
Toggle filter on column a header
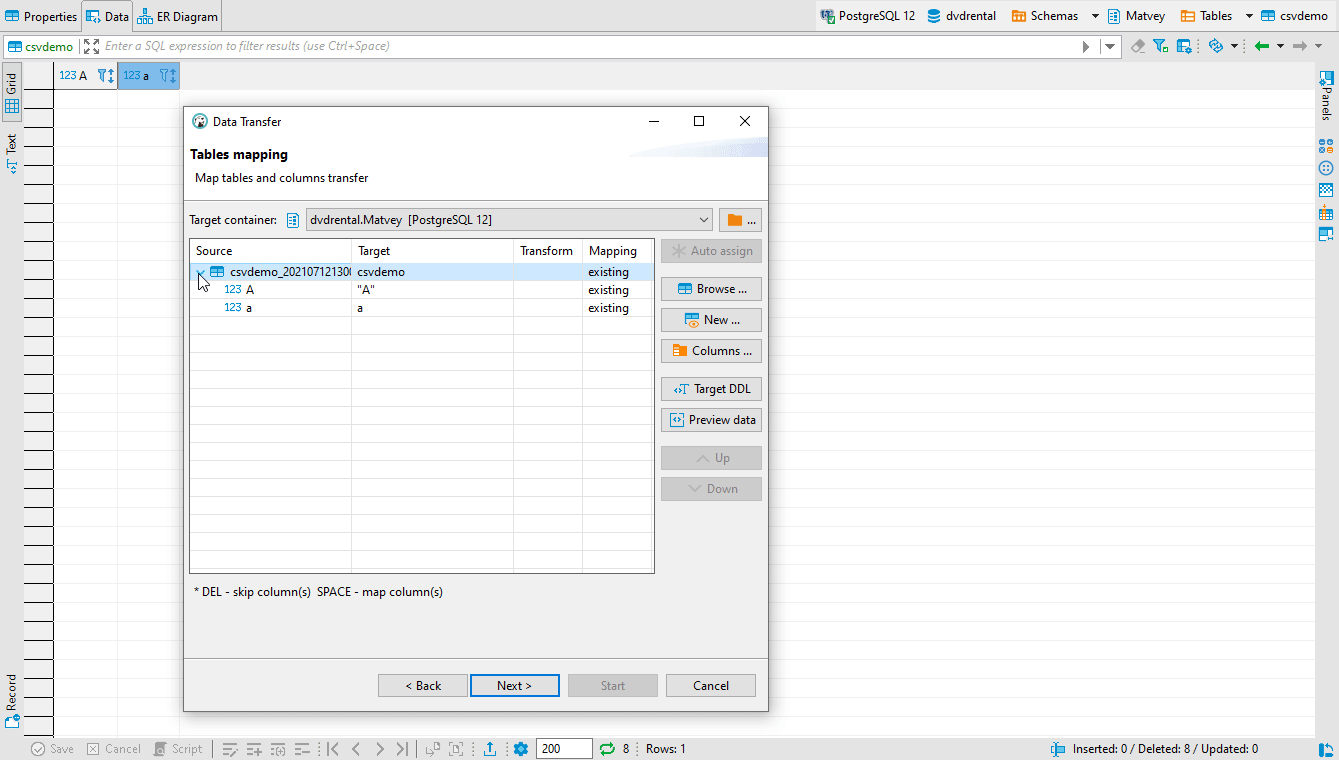pyautogui.click(x=165, y=75)
